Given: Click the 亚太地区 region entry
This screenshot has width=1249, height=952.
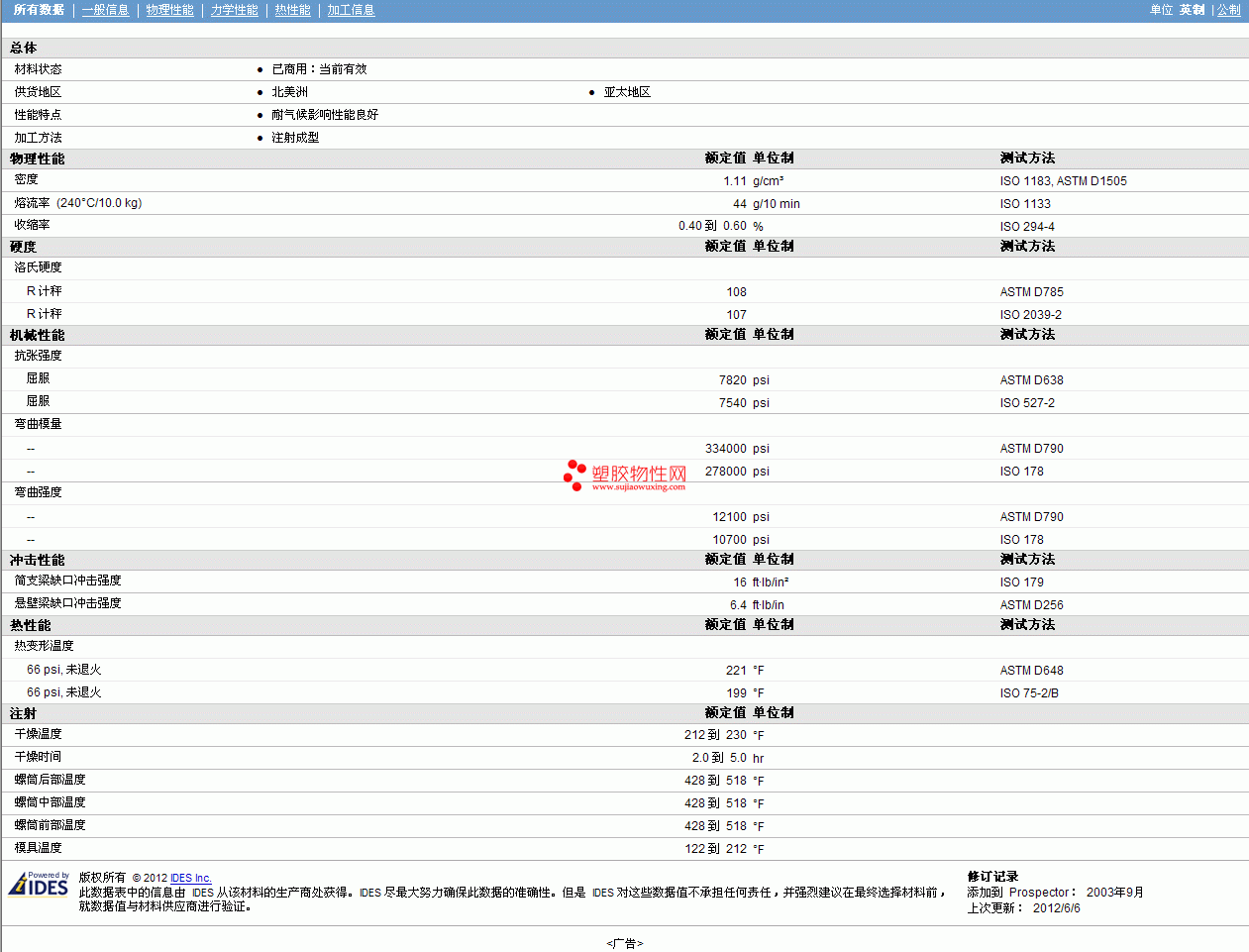Looking at the screenshot, I should [627, 92].
